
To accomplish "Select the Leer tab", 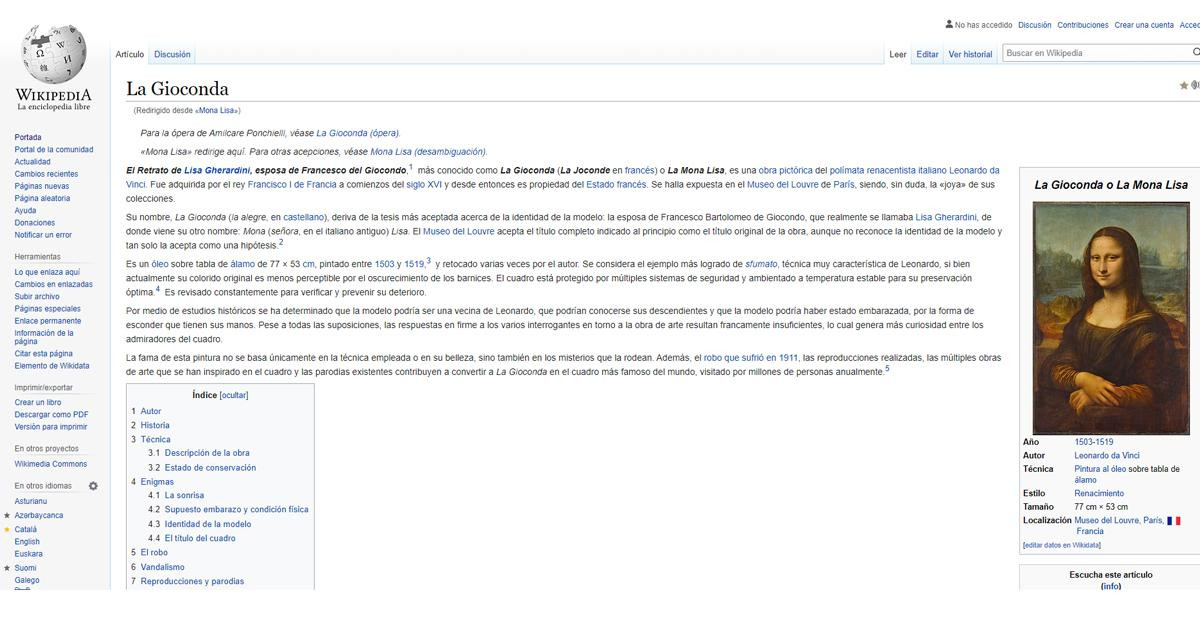I will tap(898, 54).
